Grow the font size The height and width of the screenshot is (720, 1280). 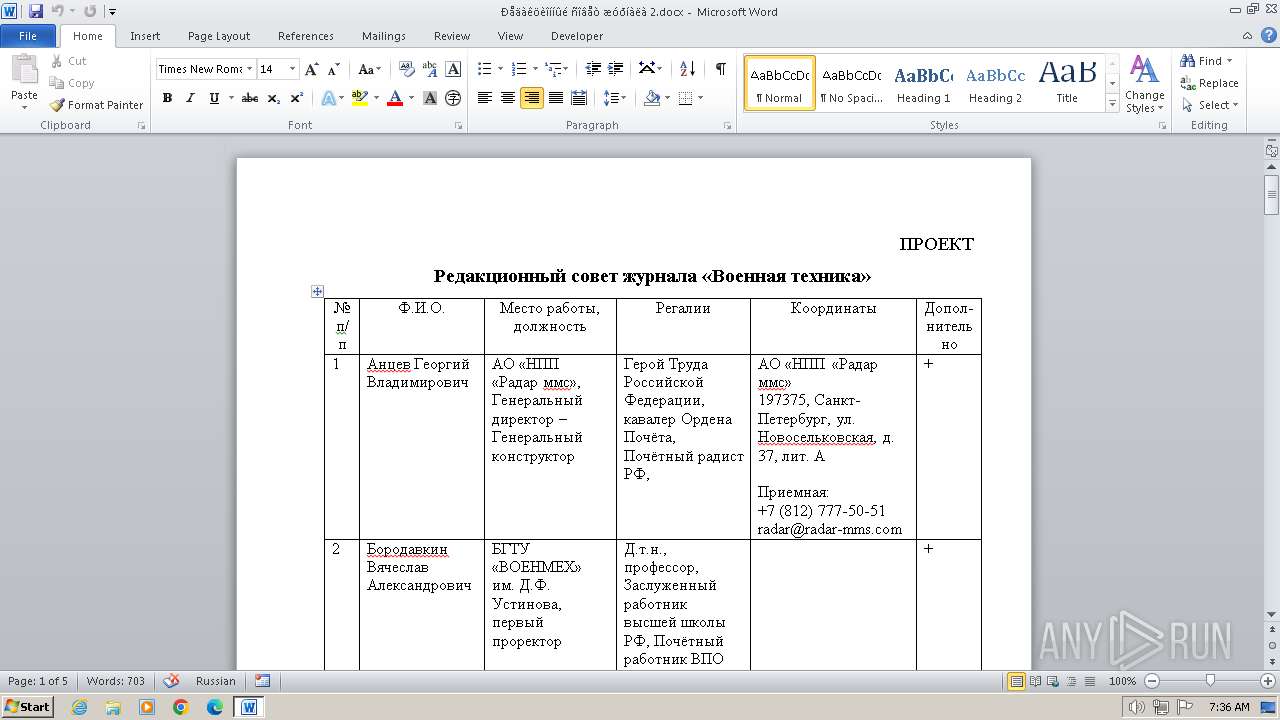click(x=311, y=69)
